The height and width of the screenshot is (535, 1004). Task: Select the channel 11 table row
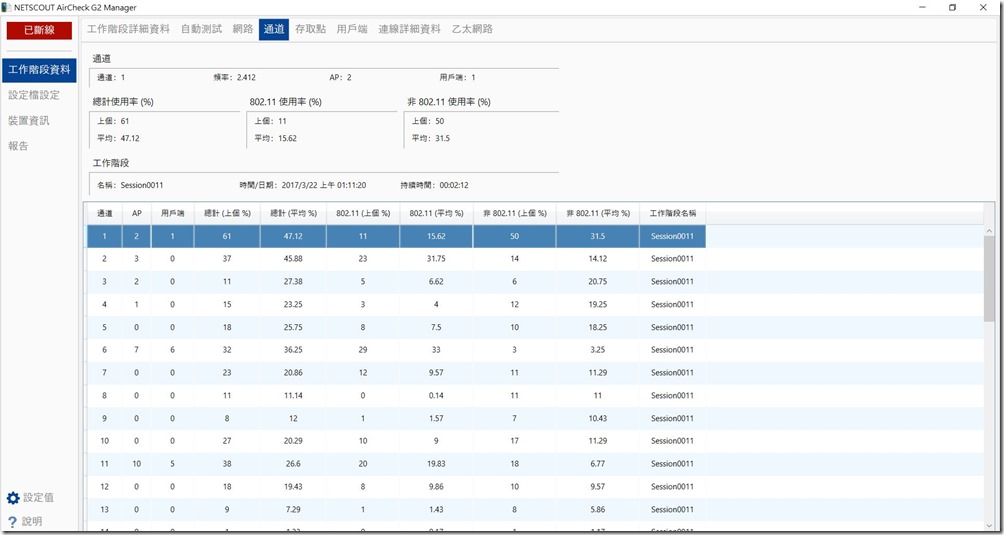pyautogui.click(x=395, y=463)
